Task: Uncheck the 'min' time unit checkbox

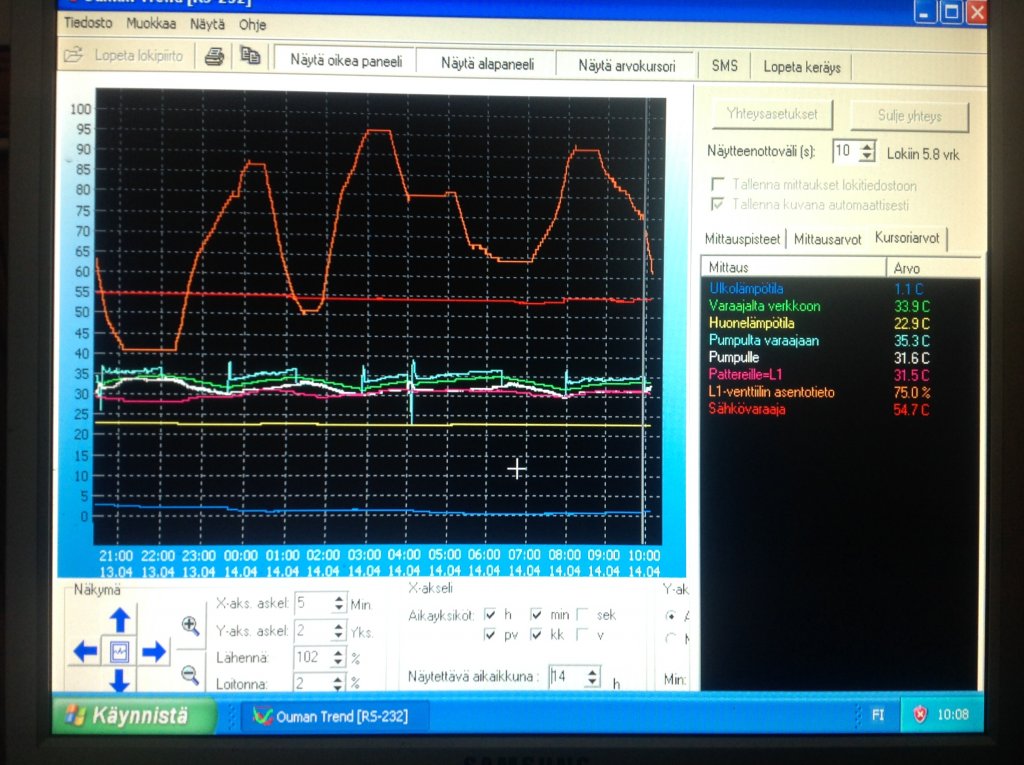Action: tap(537, 614)
